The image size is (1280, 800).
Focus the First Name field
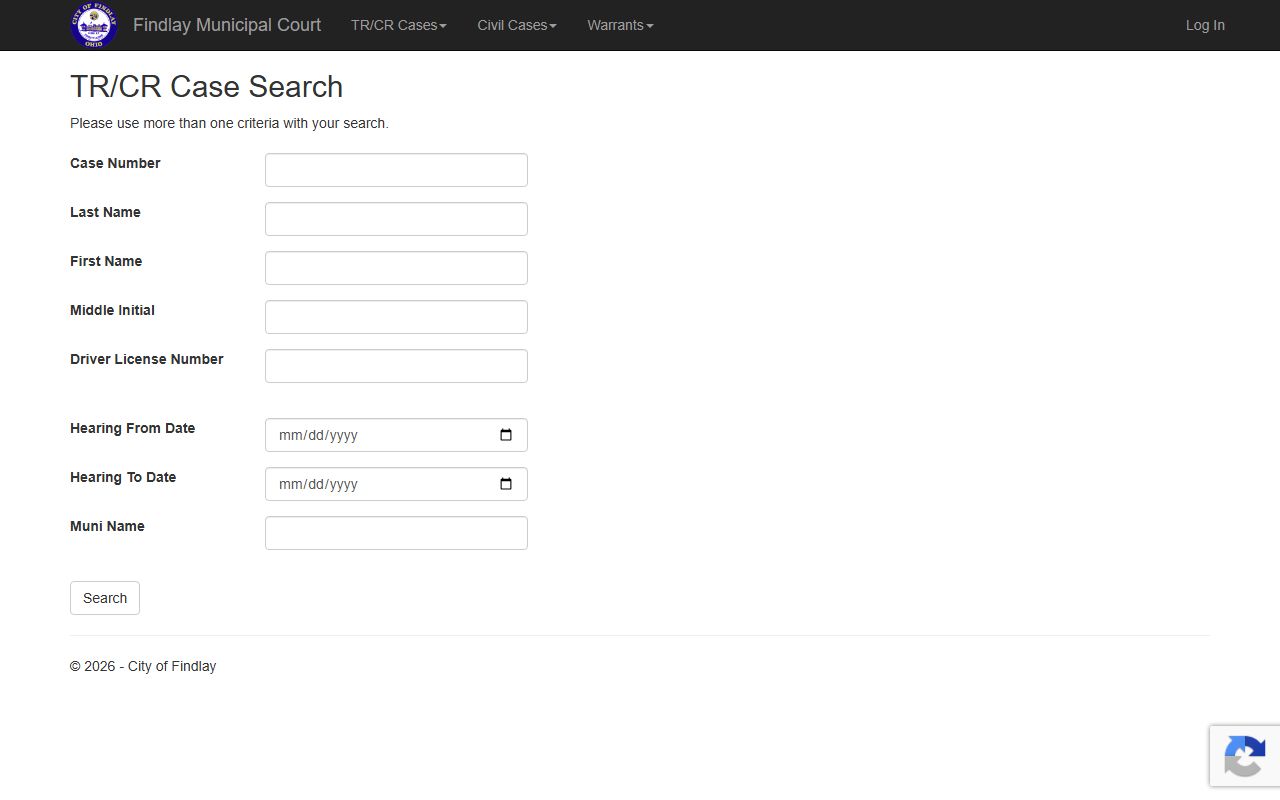click(396, 268)
